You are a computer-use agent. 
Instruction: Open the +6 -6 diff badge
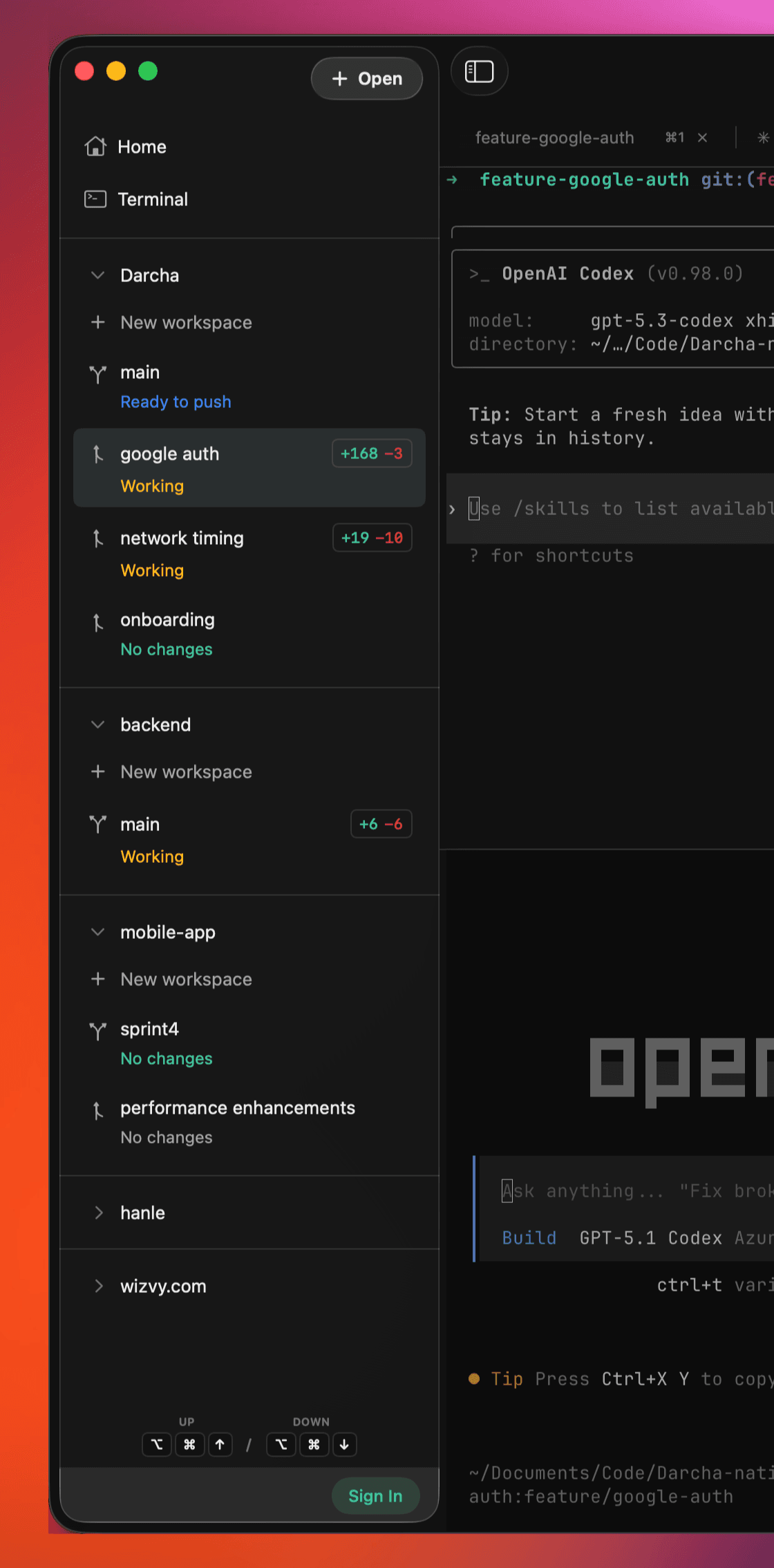pyautogui.click(x=381, y=824)
